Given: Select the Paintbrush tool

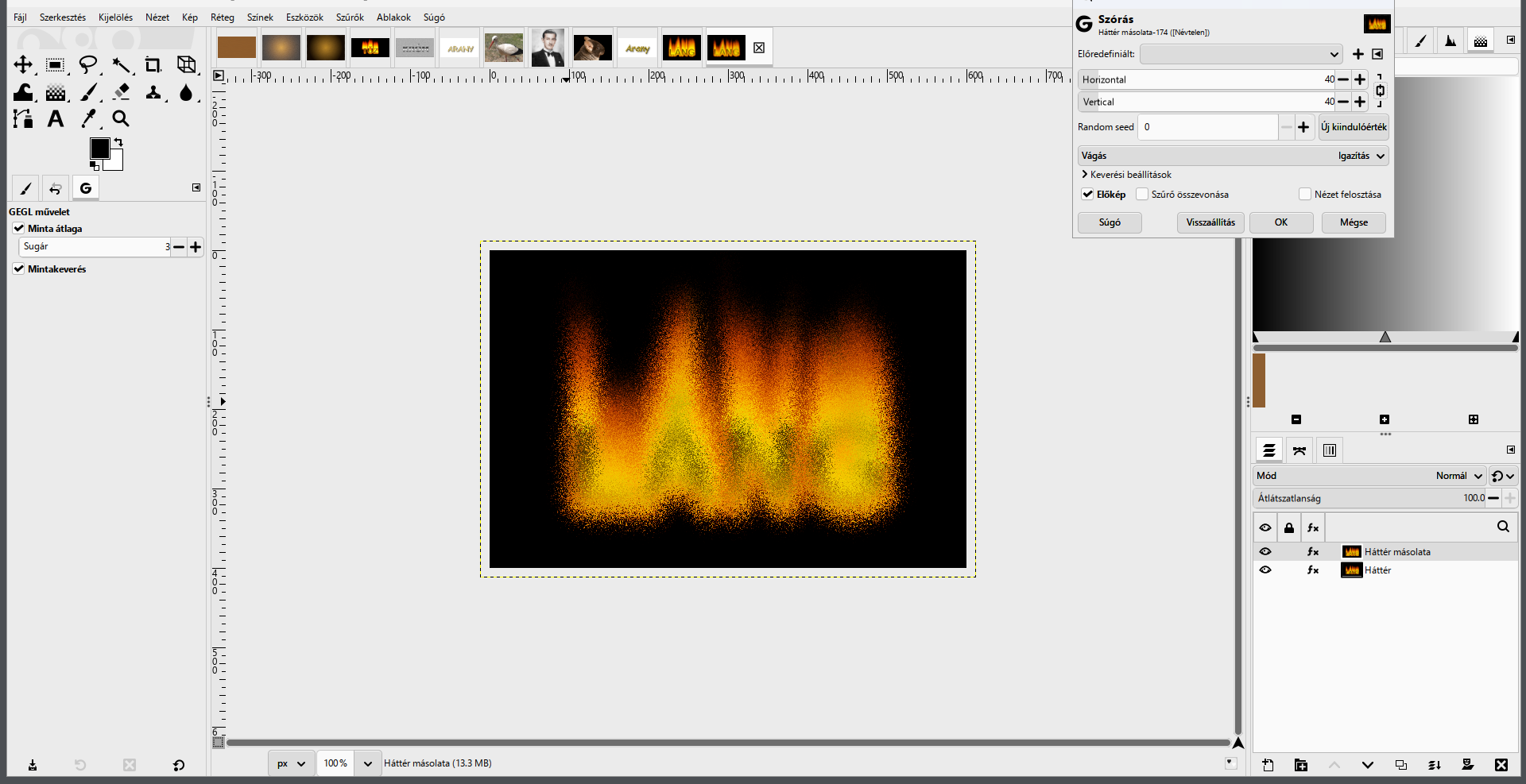Looking at the screenshot, I should 88,92.
